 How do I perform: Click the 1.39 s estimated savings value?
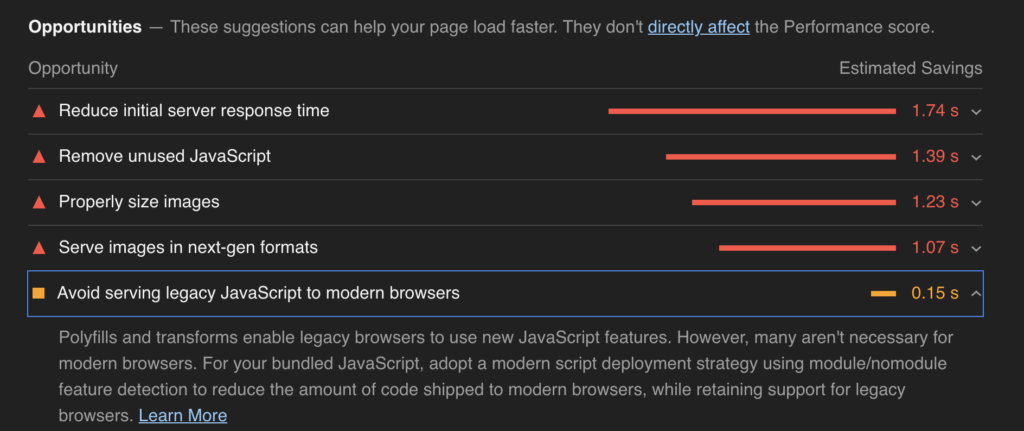click(935, 157)
